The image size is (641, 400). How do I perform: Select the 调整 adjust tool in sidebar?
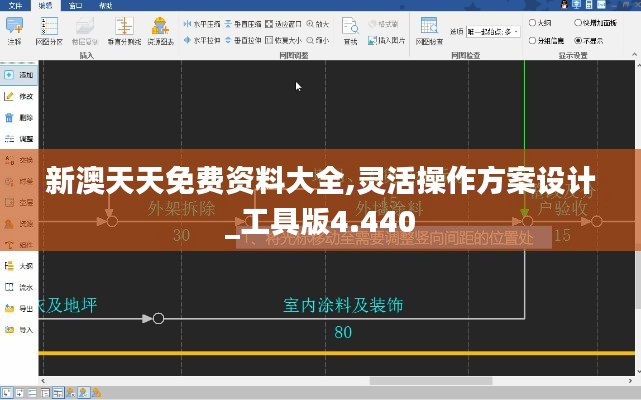pyautogui.click(x=19, y=139)
